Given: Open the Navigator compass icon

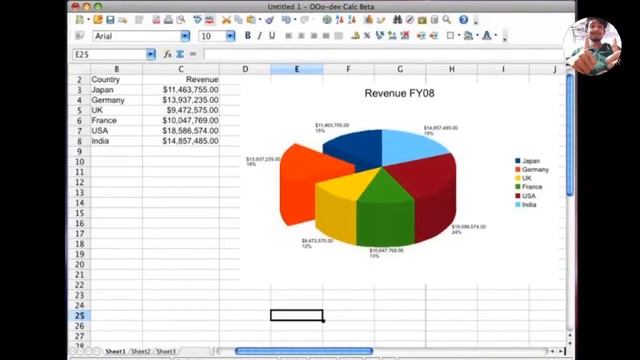Looking at the screenshot, I should [409, 20].
